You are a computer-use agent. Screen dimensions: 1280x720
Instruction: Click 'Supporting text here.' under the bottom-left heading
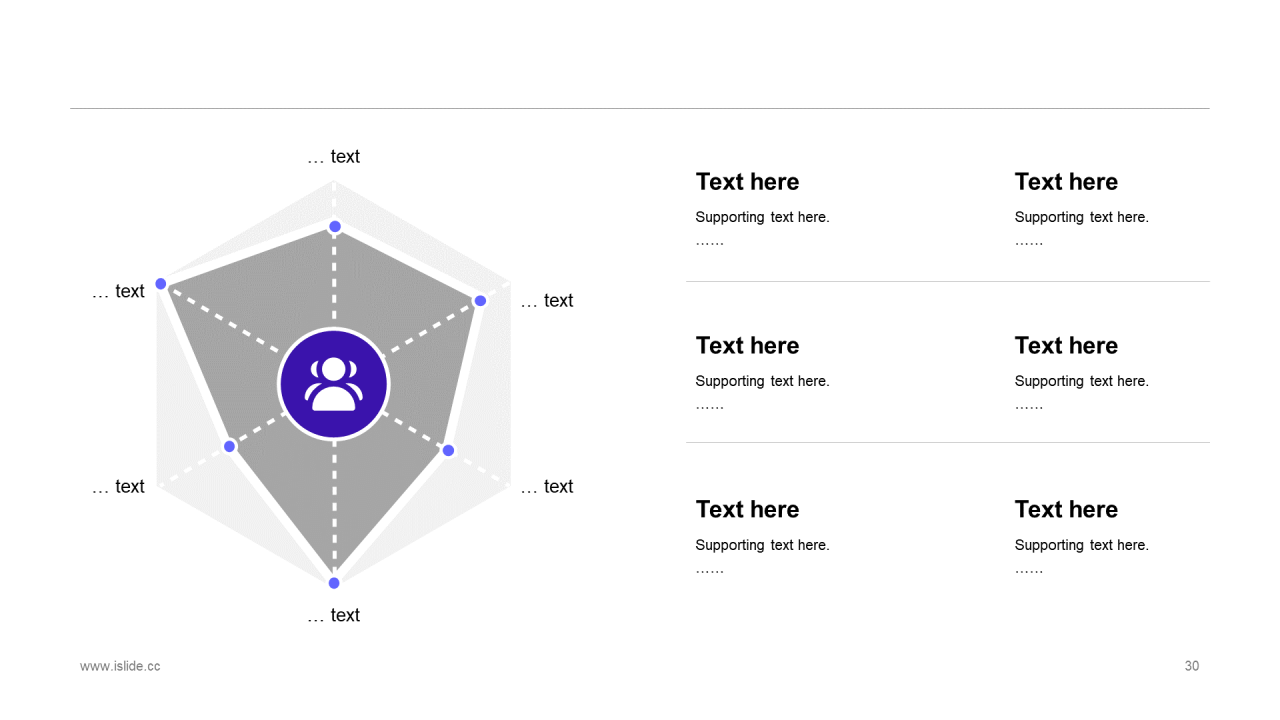[x=762, y=545]
